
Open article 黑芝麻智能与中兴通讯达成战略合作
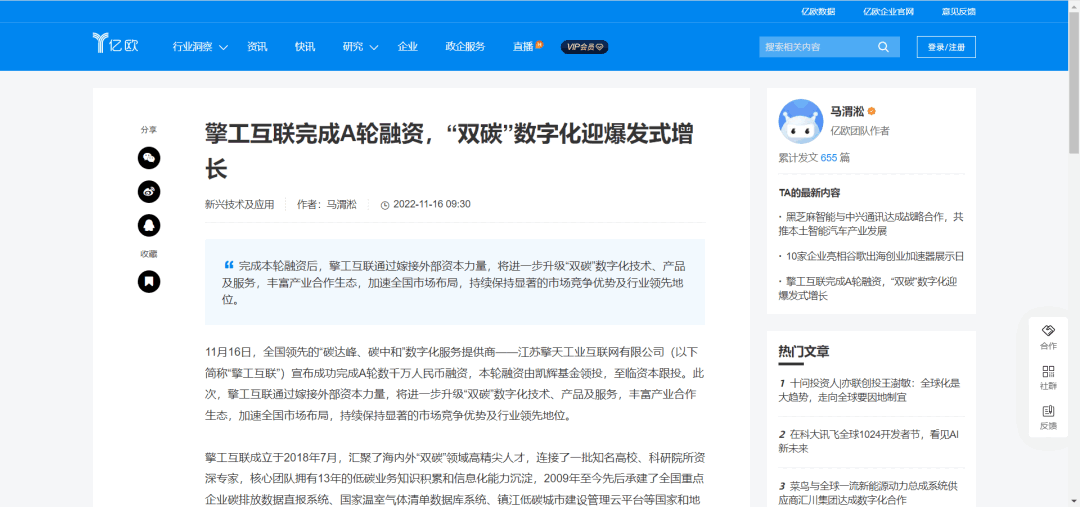871,223
